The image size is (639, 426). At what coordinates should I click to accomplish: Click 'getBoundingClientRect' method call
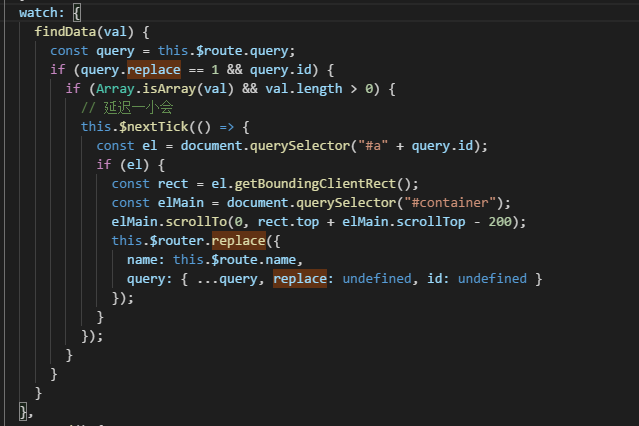(x=315, y=184)
